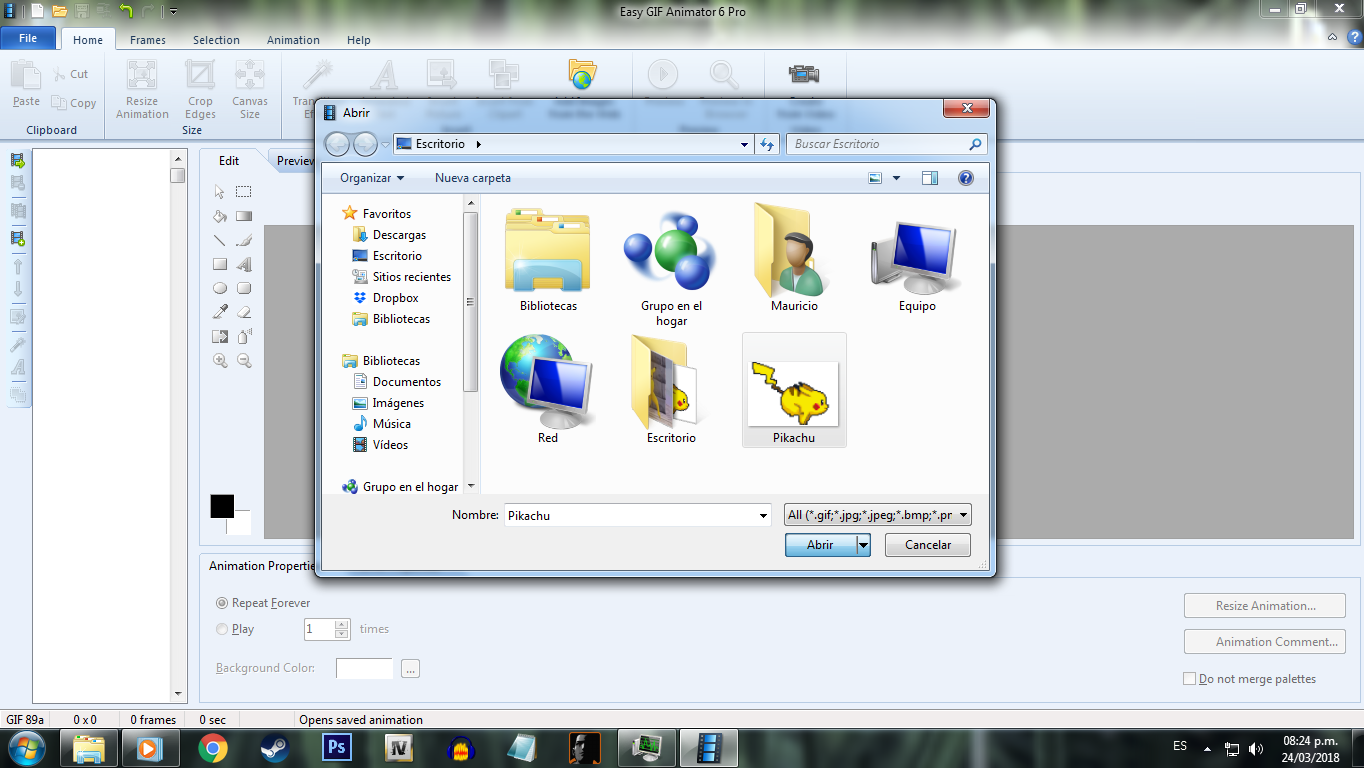The width and height of the screenshot is (1364, 768).
Task: Click the Cancelar button
Action: coord(928,545)
